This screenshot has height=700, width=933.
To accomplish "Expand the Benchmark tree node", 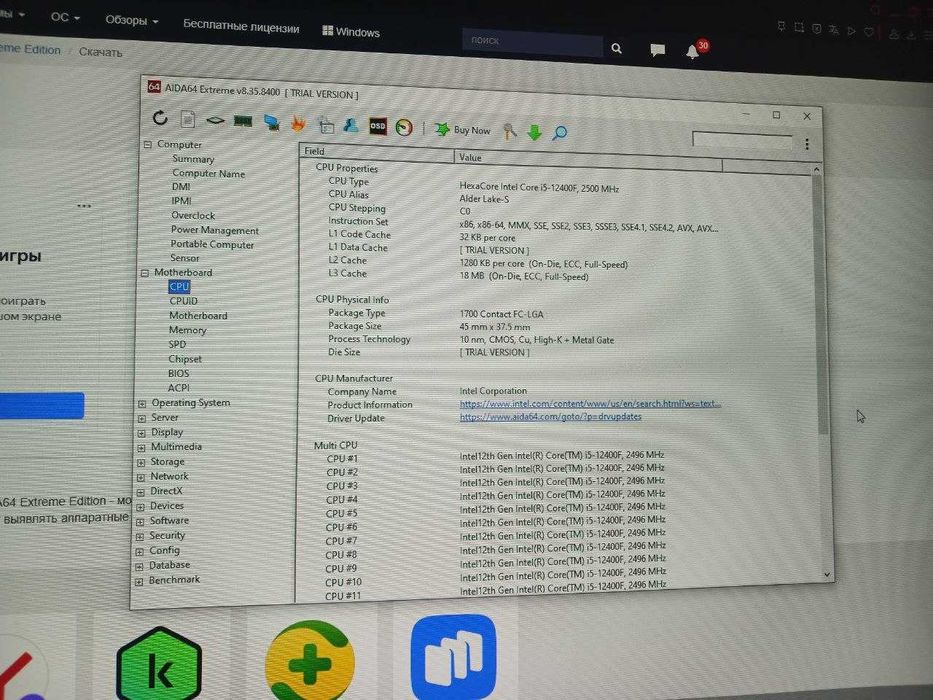I will 139,582.
